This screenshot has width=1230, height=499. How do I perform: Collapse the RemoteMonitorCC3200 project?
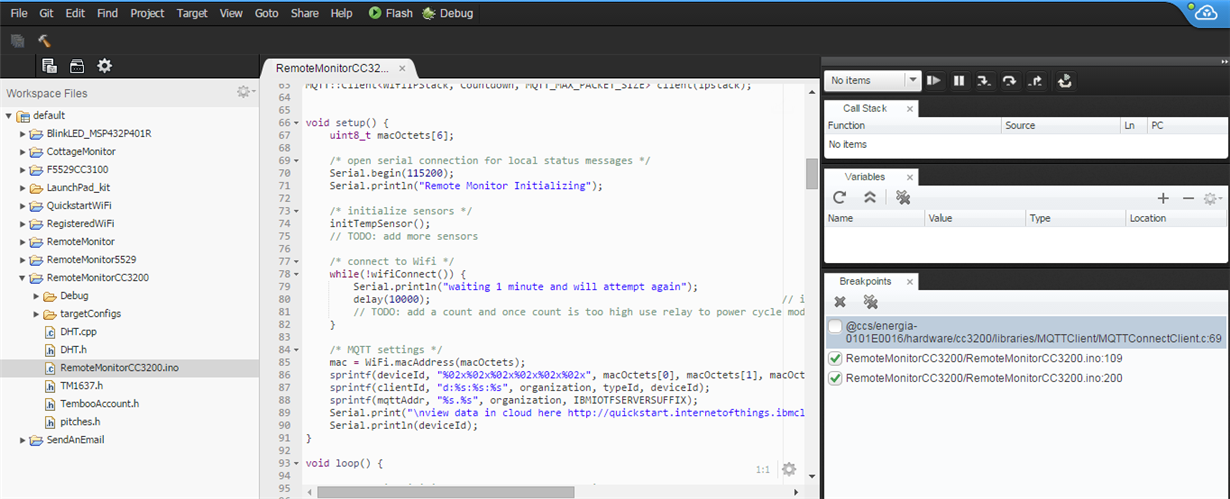tap(23, 277)
